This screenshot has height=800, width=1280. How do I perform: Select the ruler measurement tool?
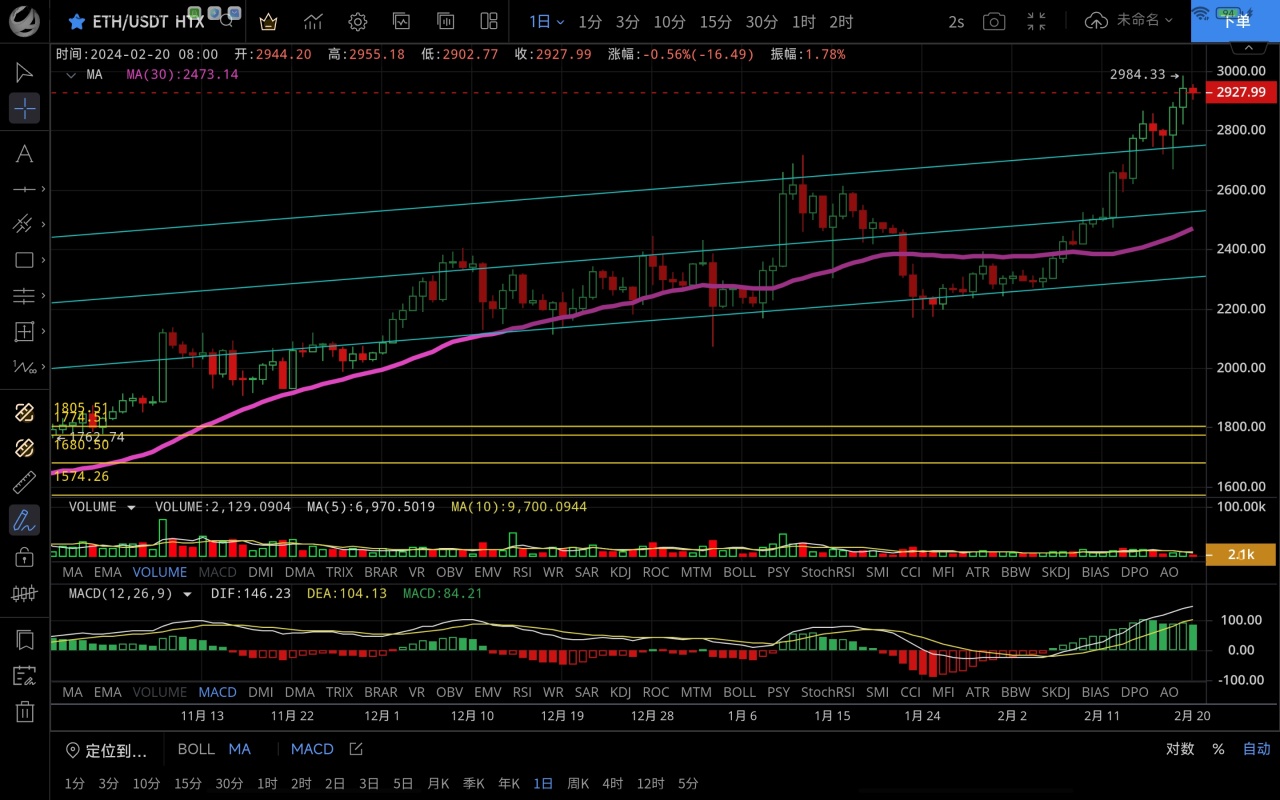24,484
